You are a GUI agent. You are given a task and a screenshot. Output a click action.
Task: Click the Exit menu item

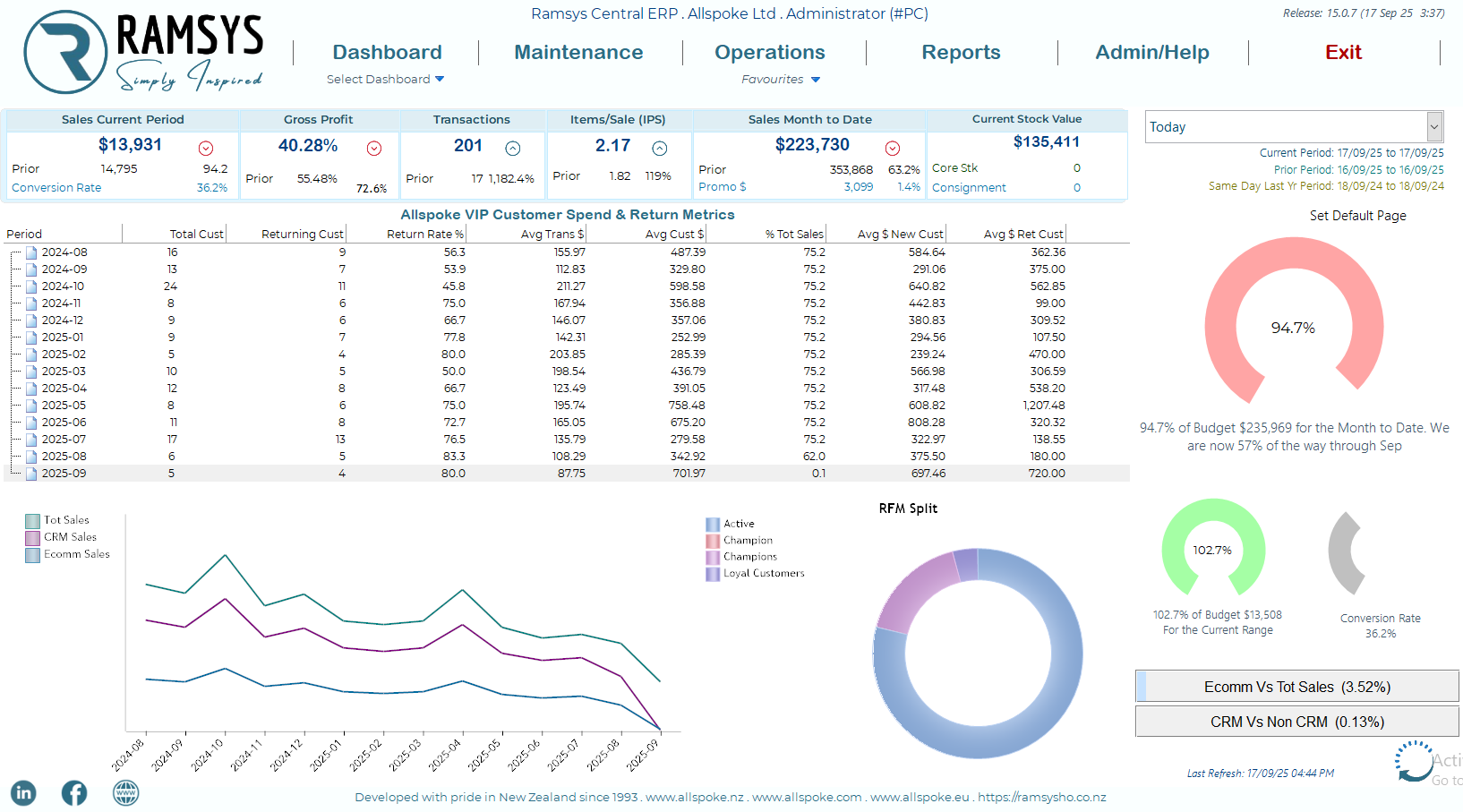(x=1343, y=52)
